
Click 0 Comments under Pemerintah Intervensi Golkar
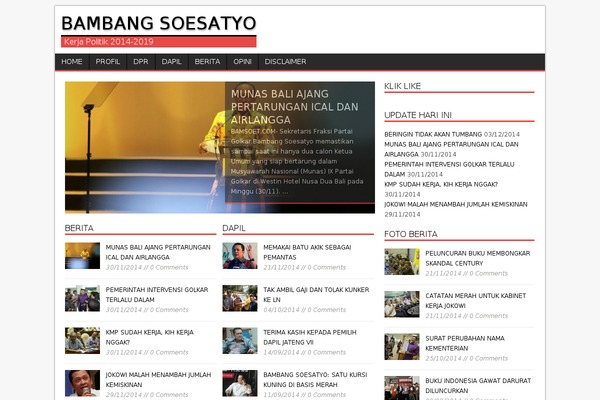point(169,310)
